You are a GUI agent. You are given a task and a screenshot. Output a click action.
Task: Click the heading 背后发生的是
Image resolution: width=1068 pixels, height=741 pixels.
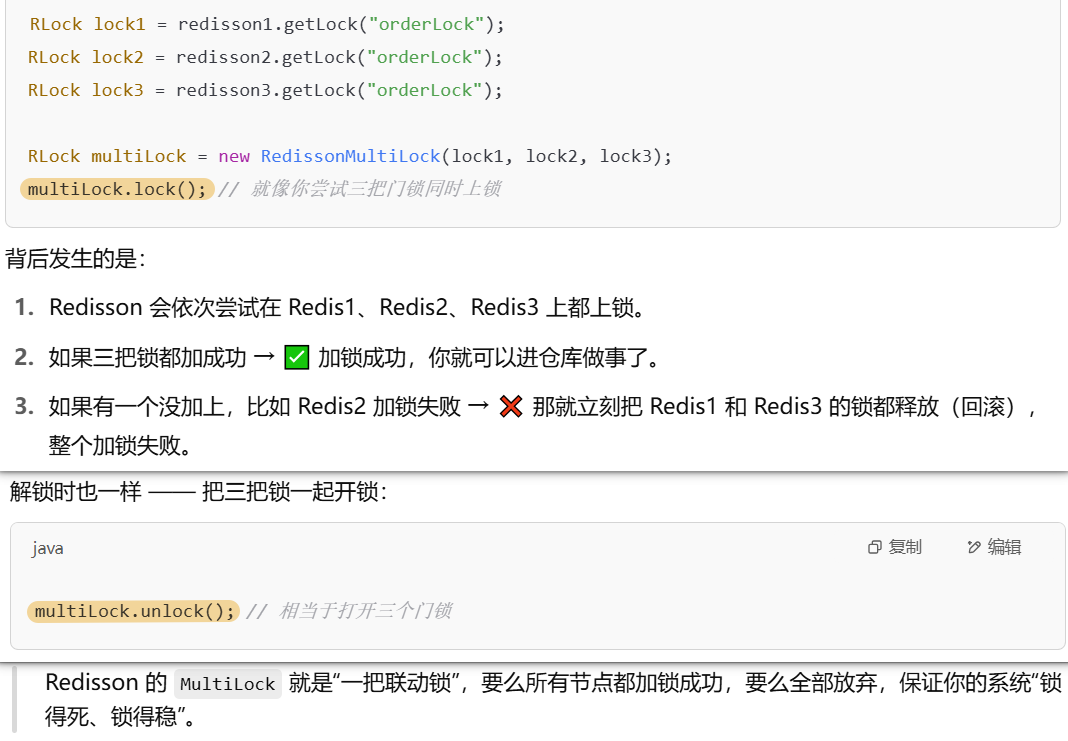pyautogui.click(x=76, y=259)
